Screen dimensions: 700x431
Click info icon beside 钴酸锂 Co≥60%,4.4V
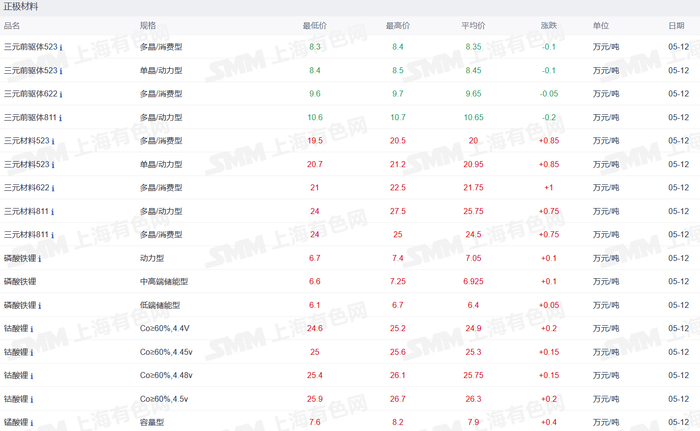pyautogui.click(x=31, y=329)
